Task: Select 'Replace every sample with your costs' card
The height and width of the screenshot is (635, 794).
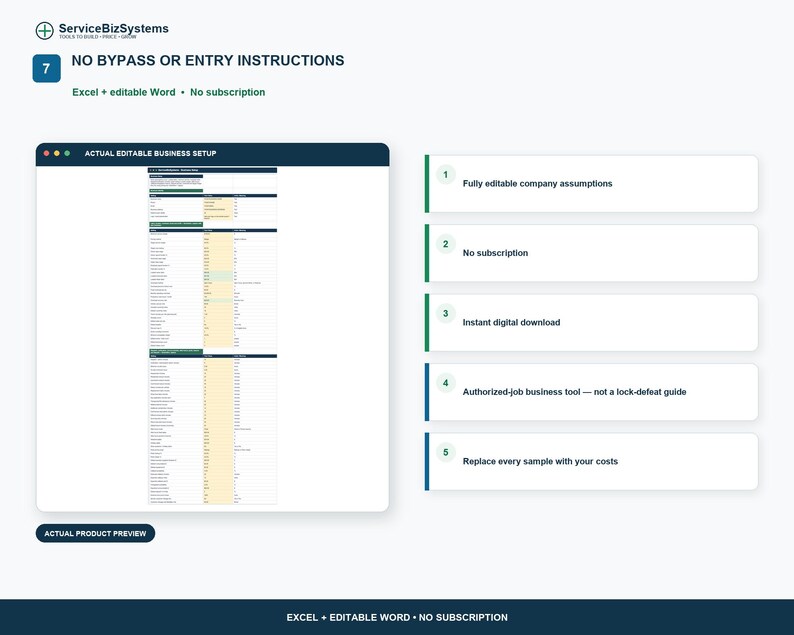Action: [591, 461]
